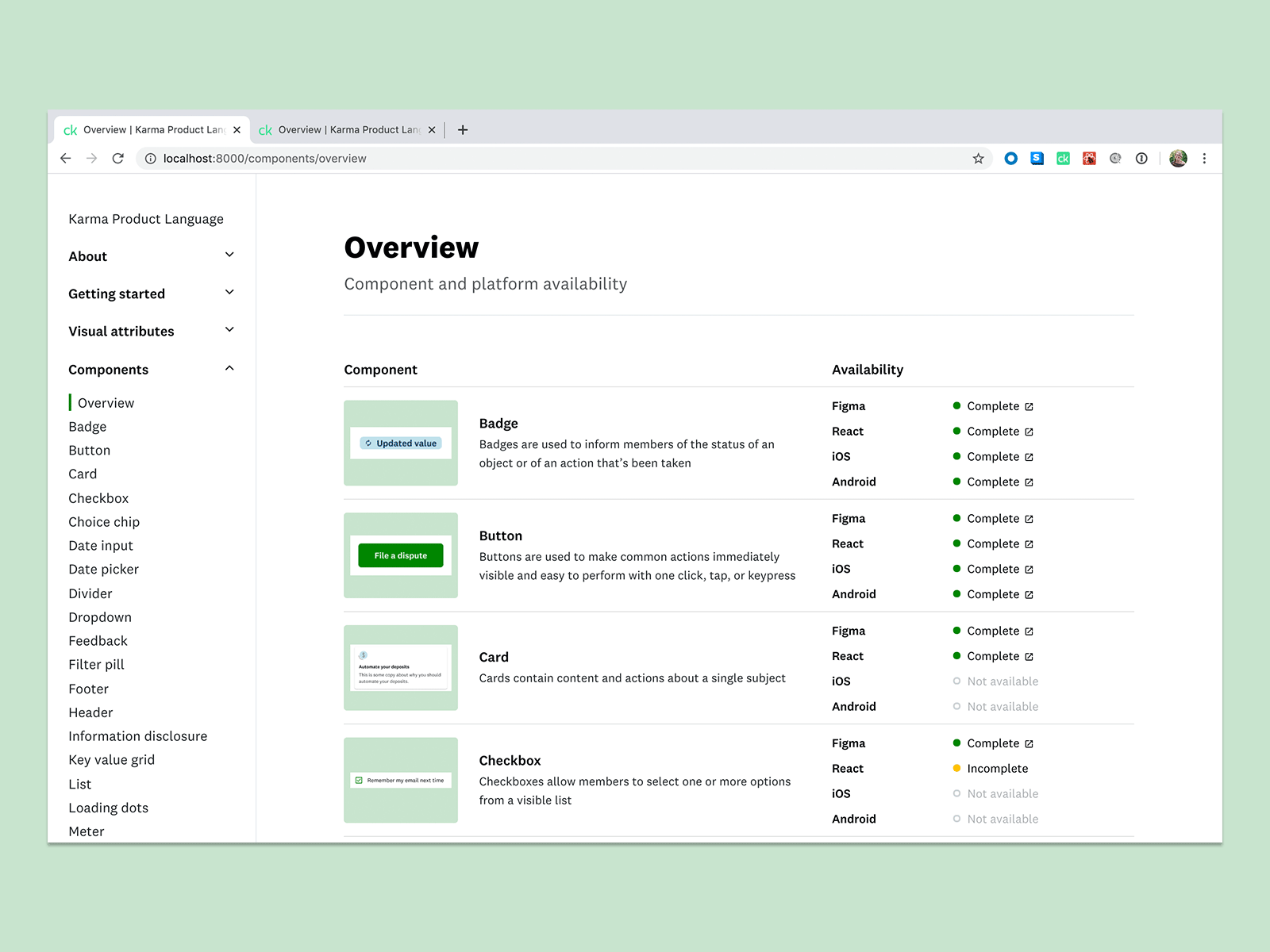Open Checkbox's Figma file via external link icon
Screen dimensions: 1270x952
[x=1029, y=743]
